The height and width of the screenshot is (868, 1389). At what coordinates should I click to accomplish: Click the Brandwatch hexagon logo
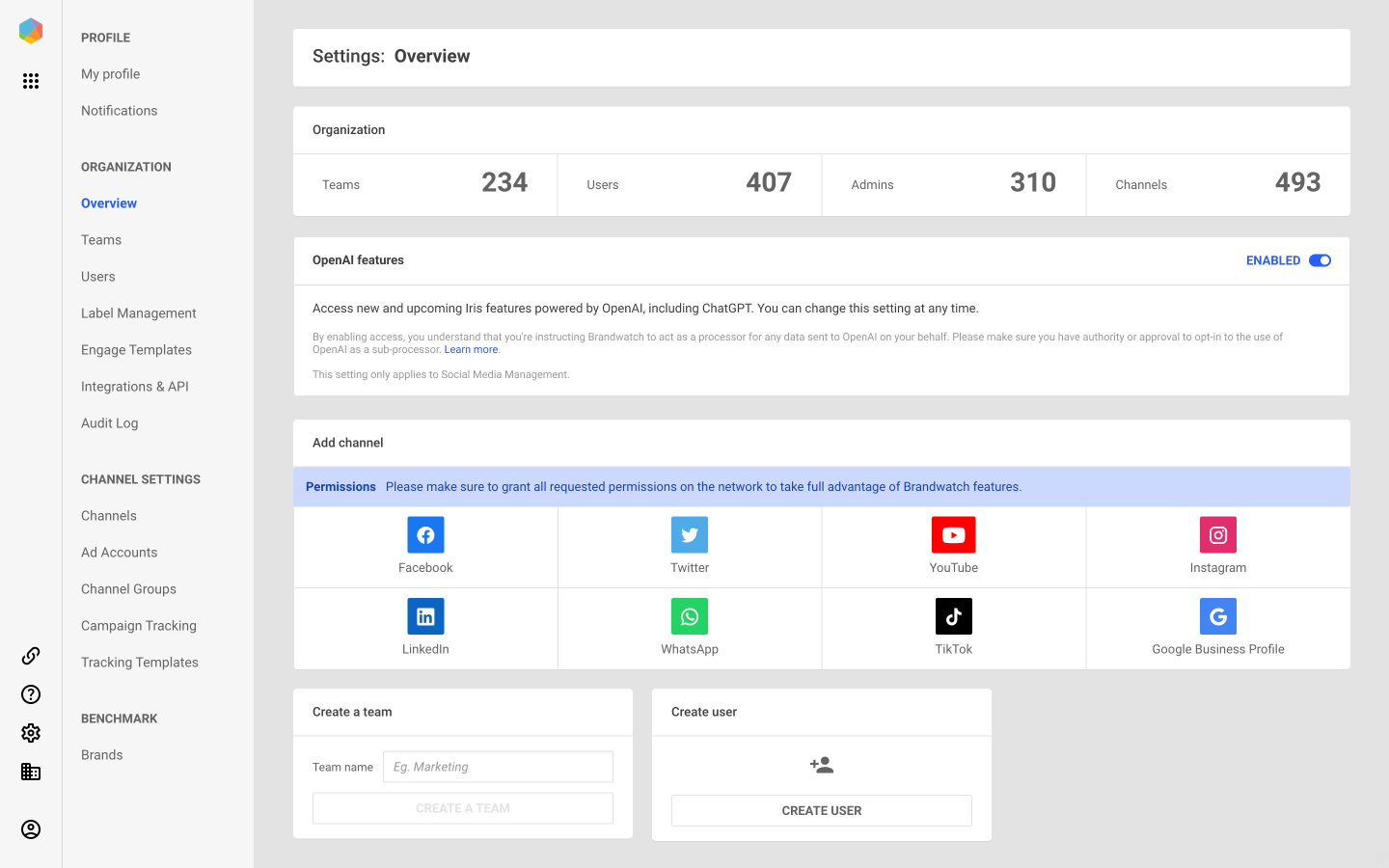tap(31, 31)
